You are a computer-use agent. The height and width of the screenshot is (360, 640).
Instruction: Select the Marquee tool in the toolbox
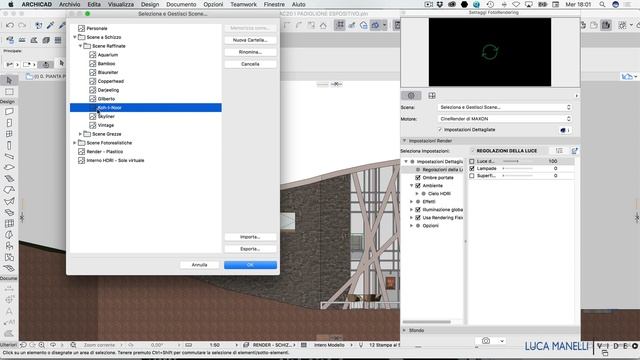pyautogui.click(x=9, y=92)
